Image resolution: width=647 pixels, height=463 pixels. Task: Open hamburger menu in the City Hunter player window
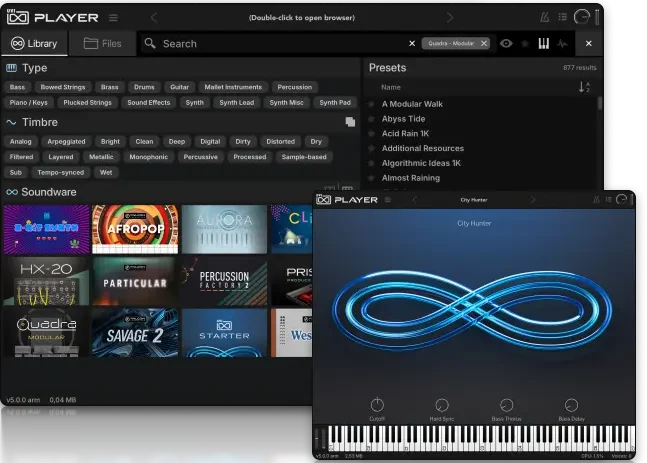coord(388,200)
